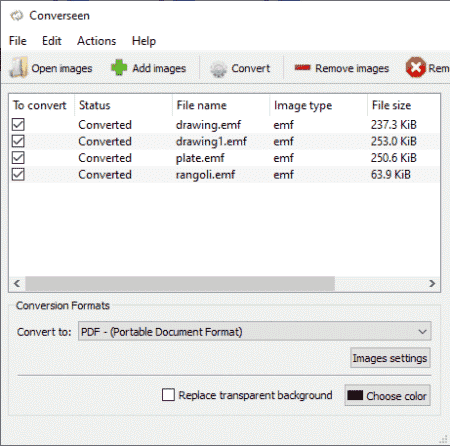Uncheck the drawing.emf convert checkbox
Screen dimensions: 450x446
[18, 125]
